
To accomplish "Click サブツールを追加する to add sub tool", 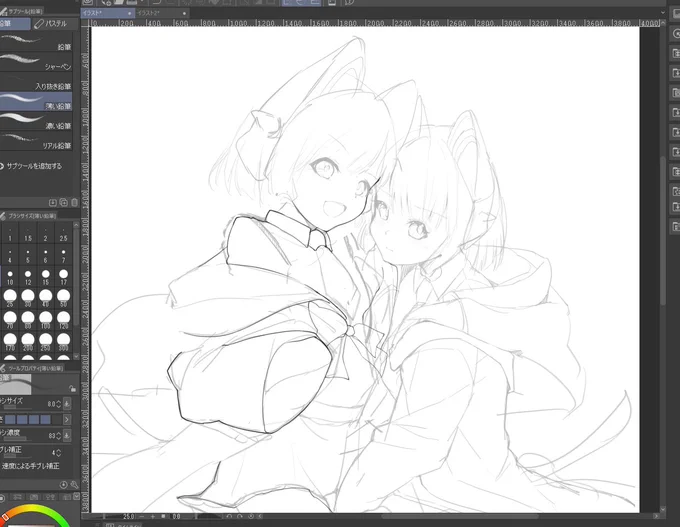I will pos(30,166).
